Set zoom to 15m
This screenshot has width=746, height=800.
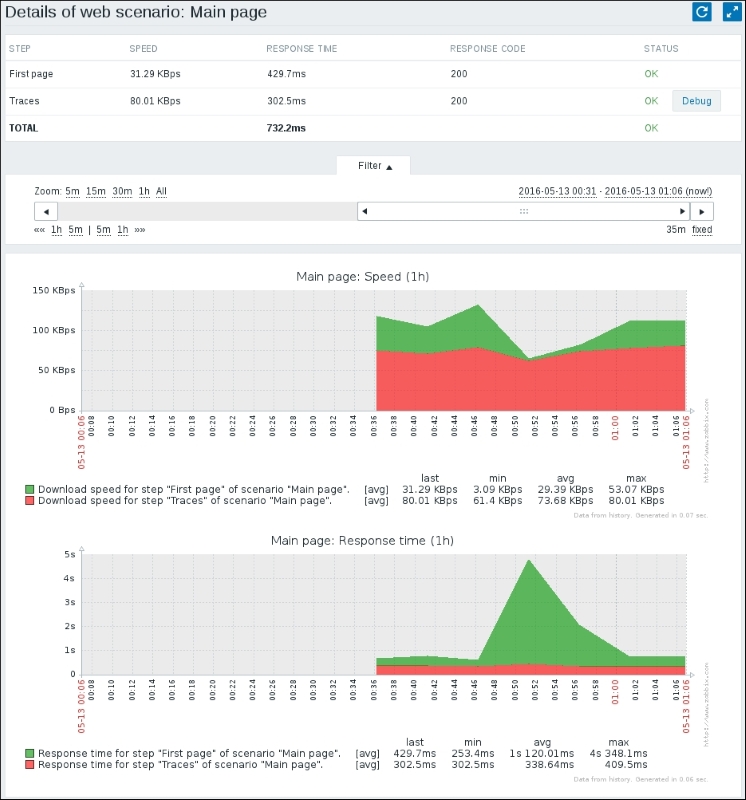pos(95,191)
